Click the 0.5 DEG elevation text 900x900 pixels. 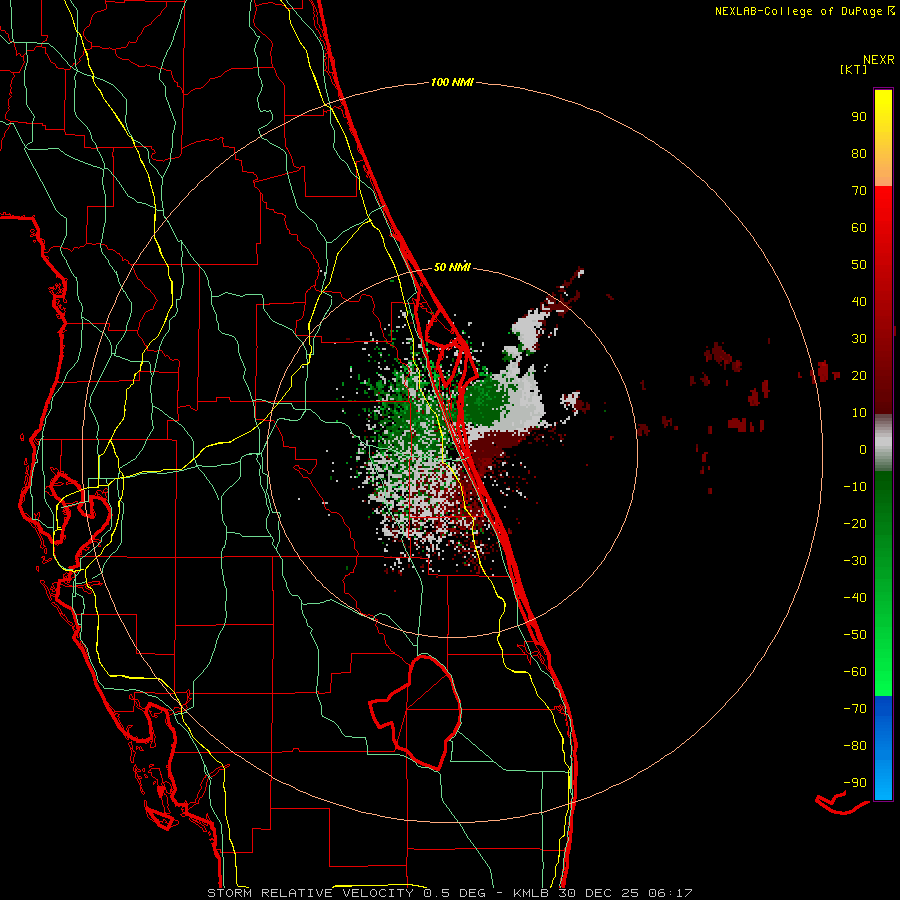coord(454,893)
